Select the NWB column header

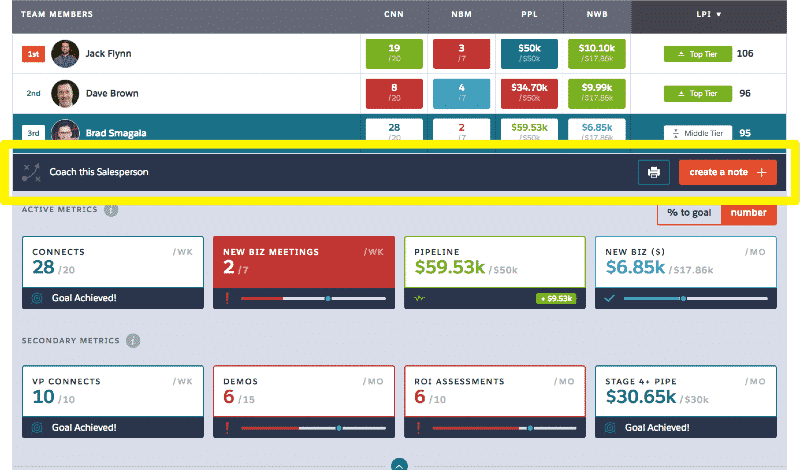tap(597, 14)
